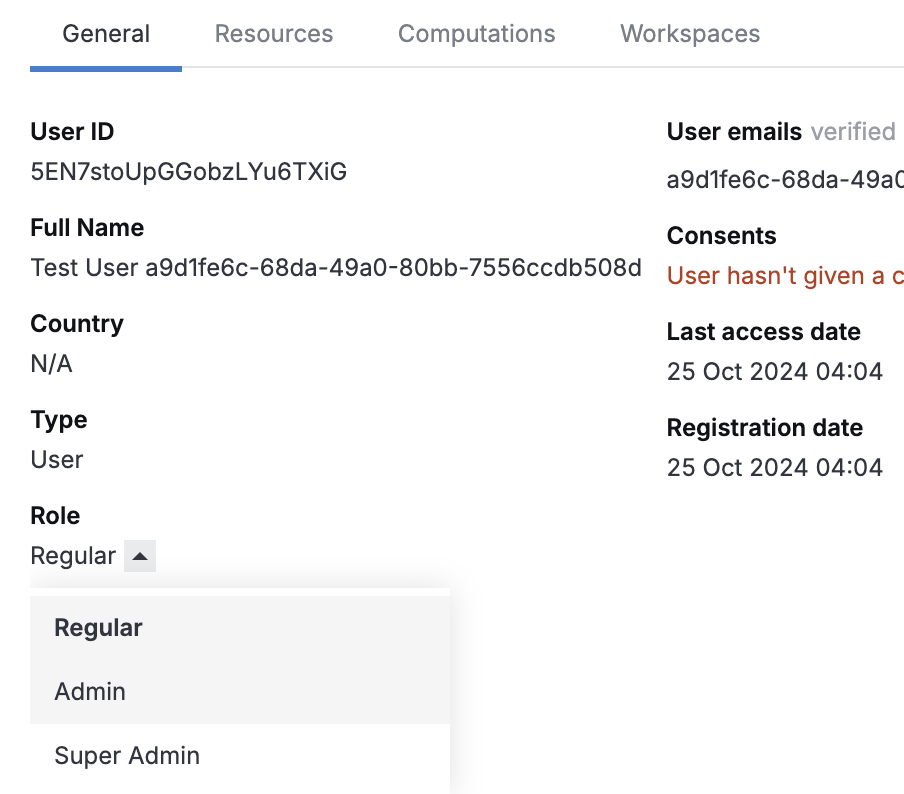Click the Registration date value

tap(775, 468)
